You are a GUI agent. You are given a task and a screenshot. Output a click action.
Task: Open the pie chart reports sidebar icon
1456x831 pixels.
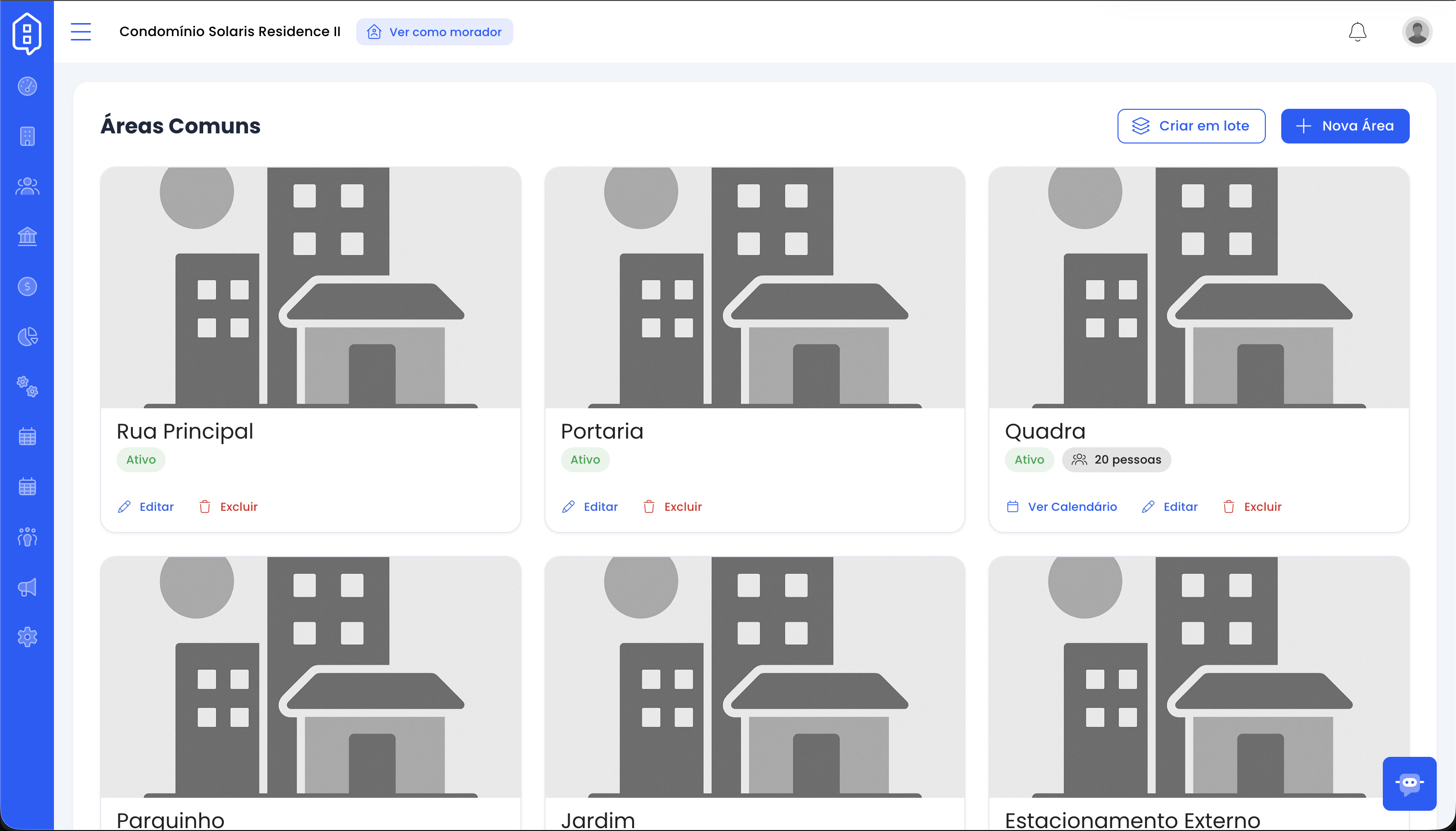[27, 337]
